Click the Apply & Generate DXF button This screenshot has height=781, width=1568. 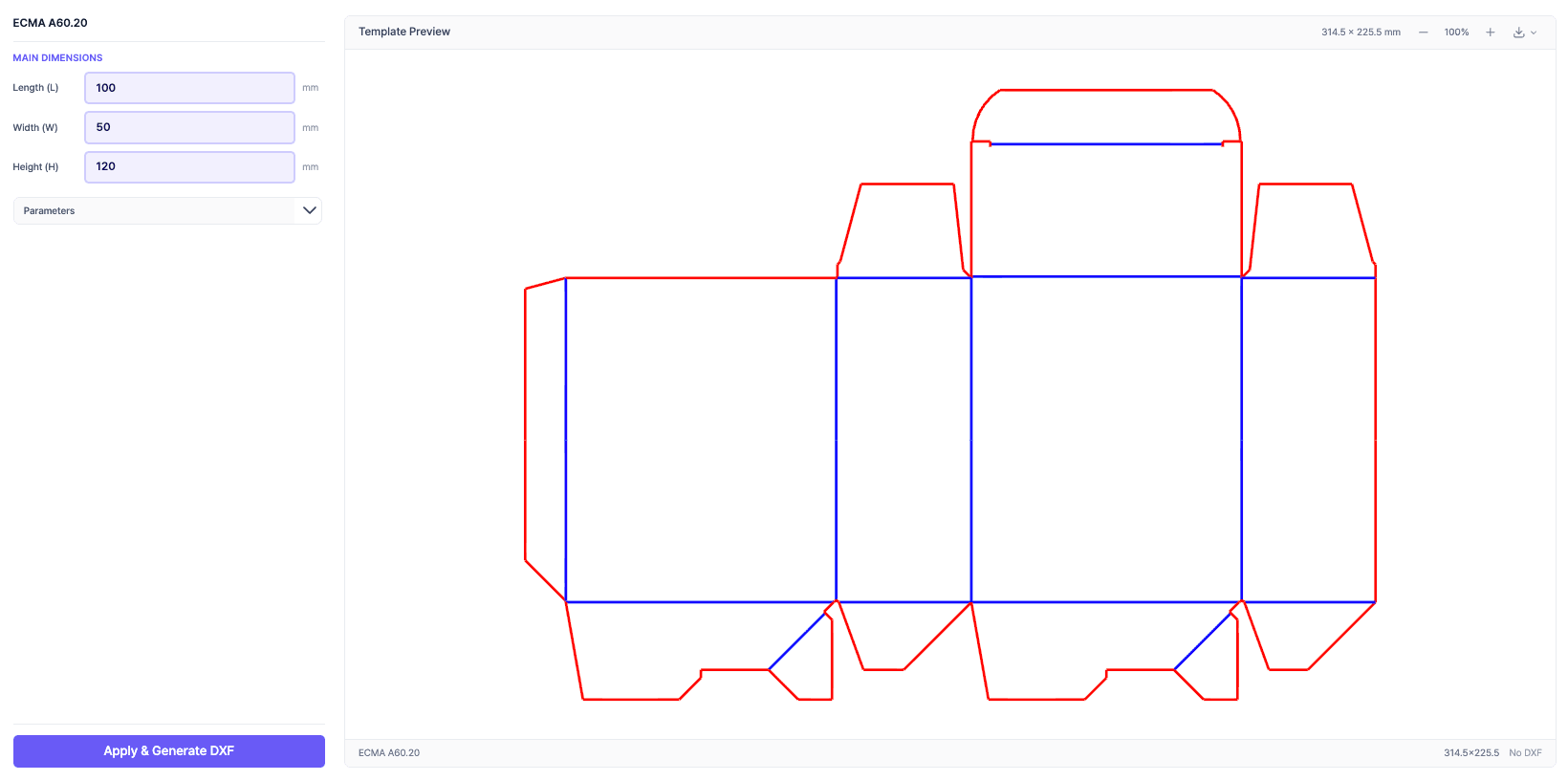tap(169, 751)
